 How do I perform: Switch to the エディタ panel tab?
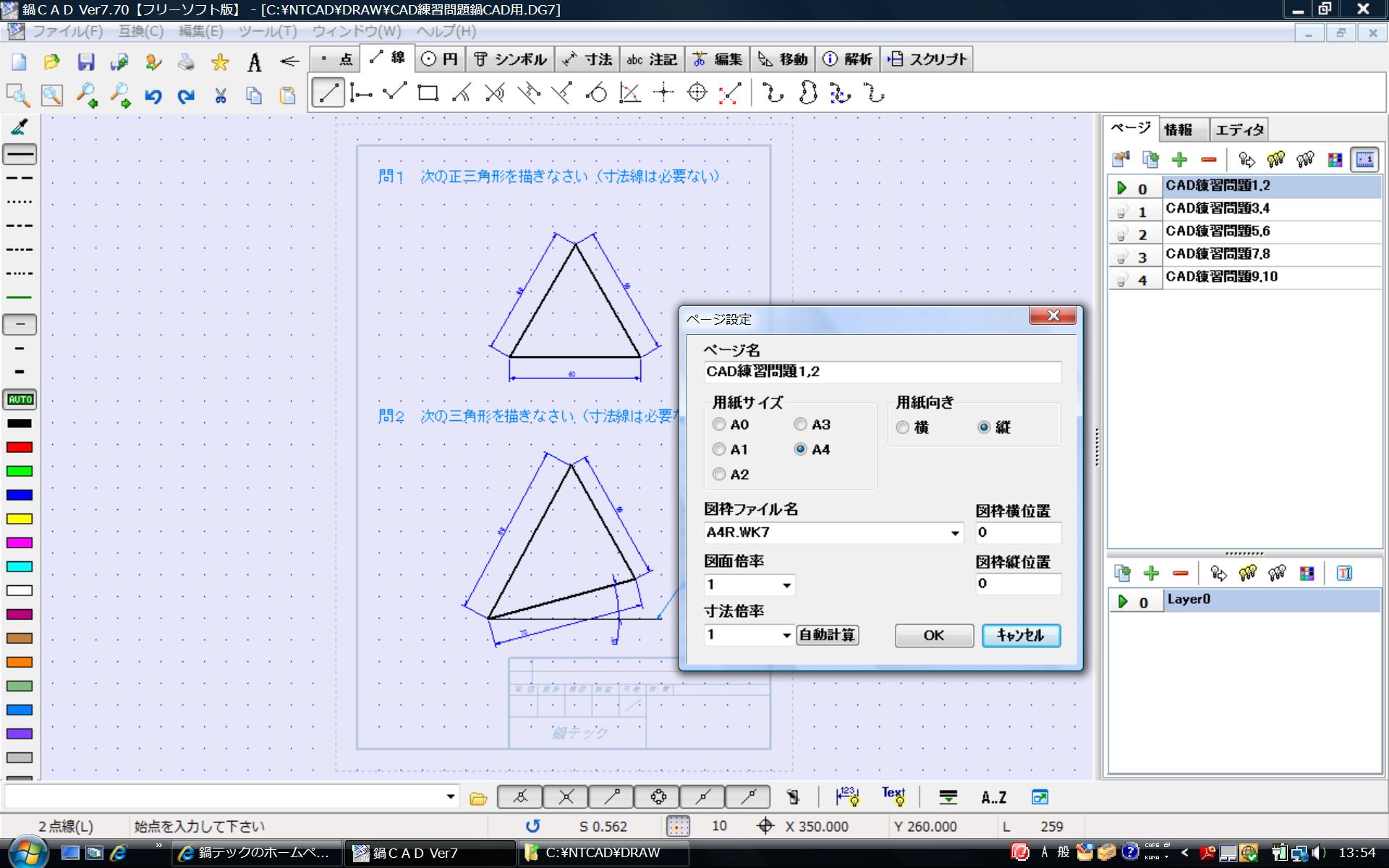point(1239,129)
